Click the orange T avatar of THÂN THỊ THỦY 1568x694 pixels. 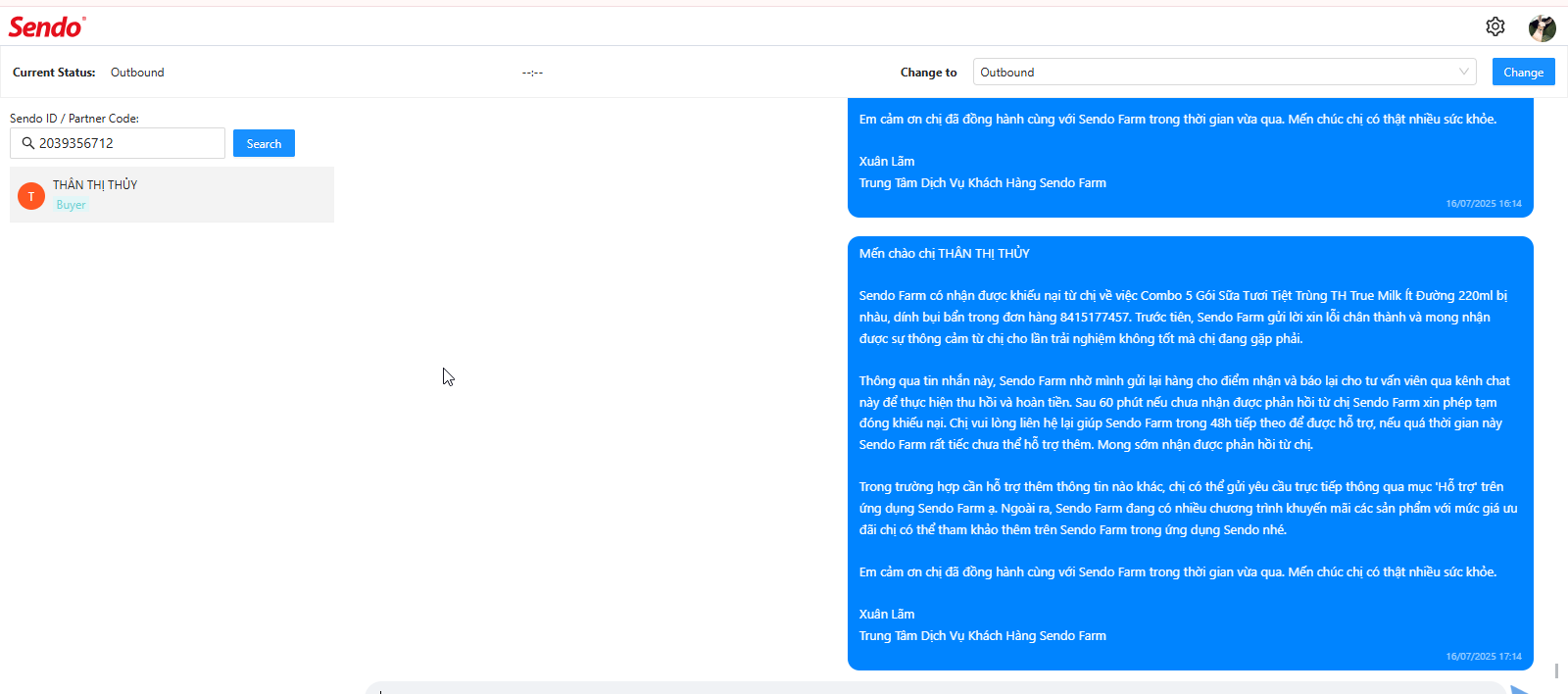[x=31, y=196]
